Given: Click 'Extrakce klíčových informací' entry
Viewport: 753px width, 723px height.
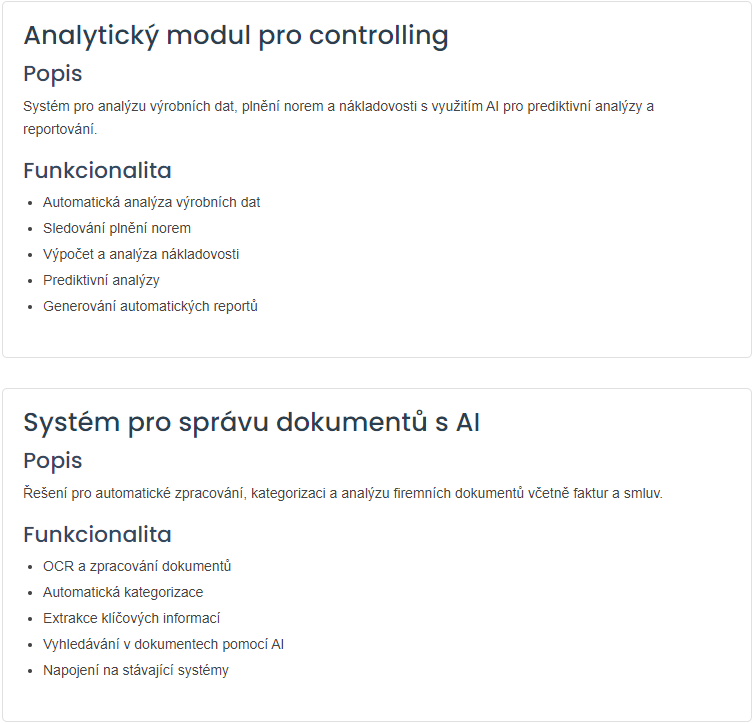Looking at the screenshot, I should pos(131,618).
